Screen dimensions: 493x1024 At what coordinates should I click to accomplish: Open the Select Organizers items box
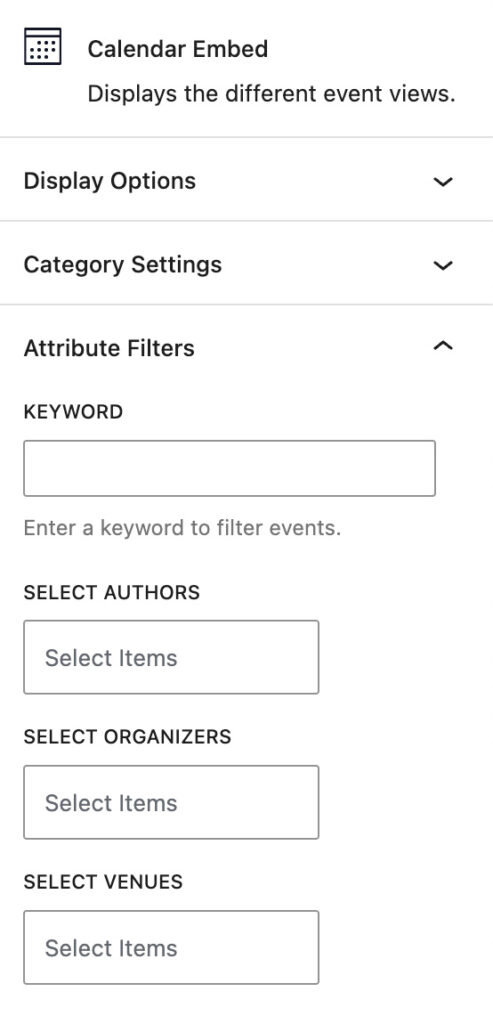[x=171, y=802]
